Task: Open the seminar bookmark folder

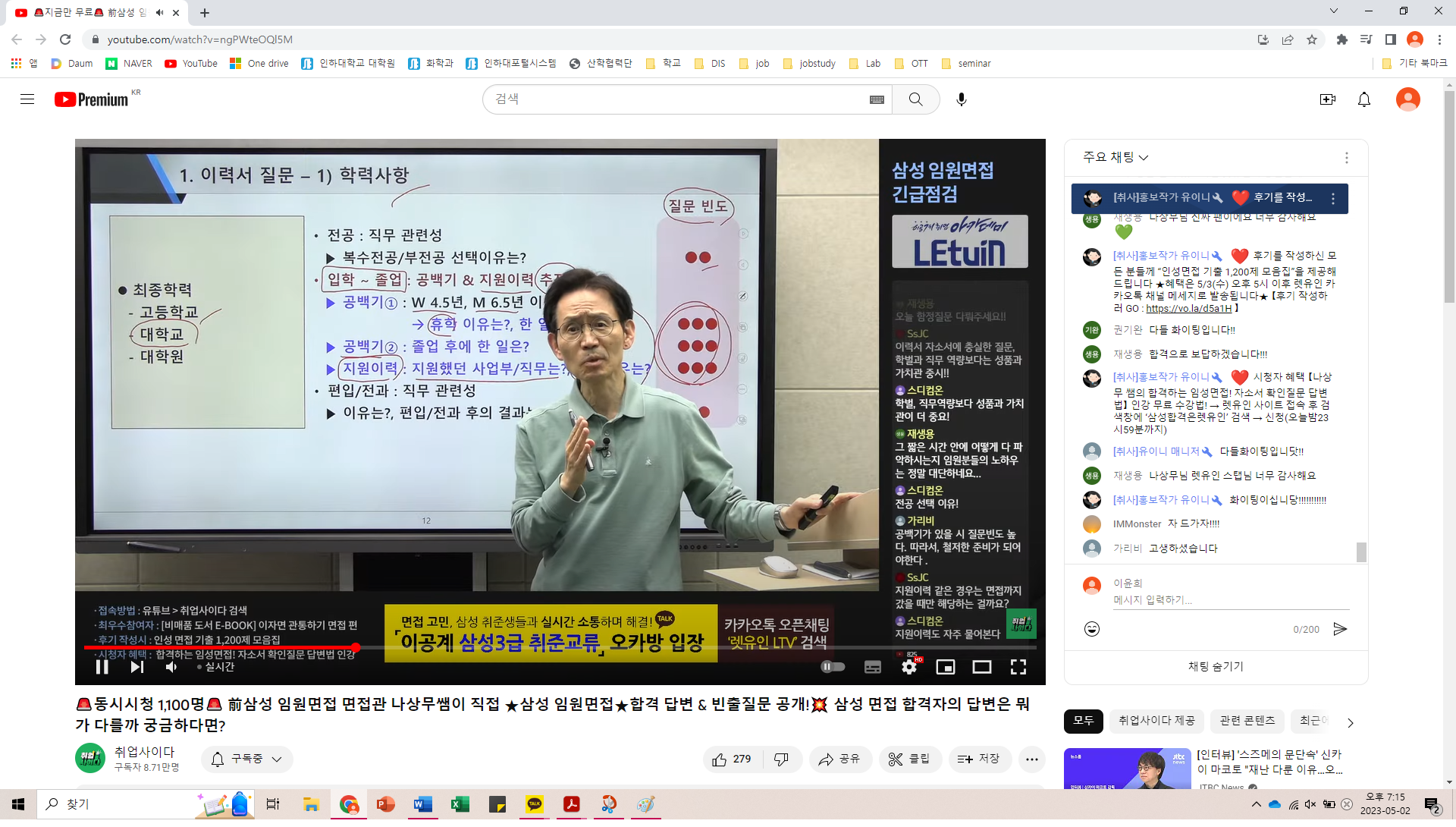Action: [x=966, y=64]
